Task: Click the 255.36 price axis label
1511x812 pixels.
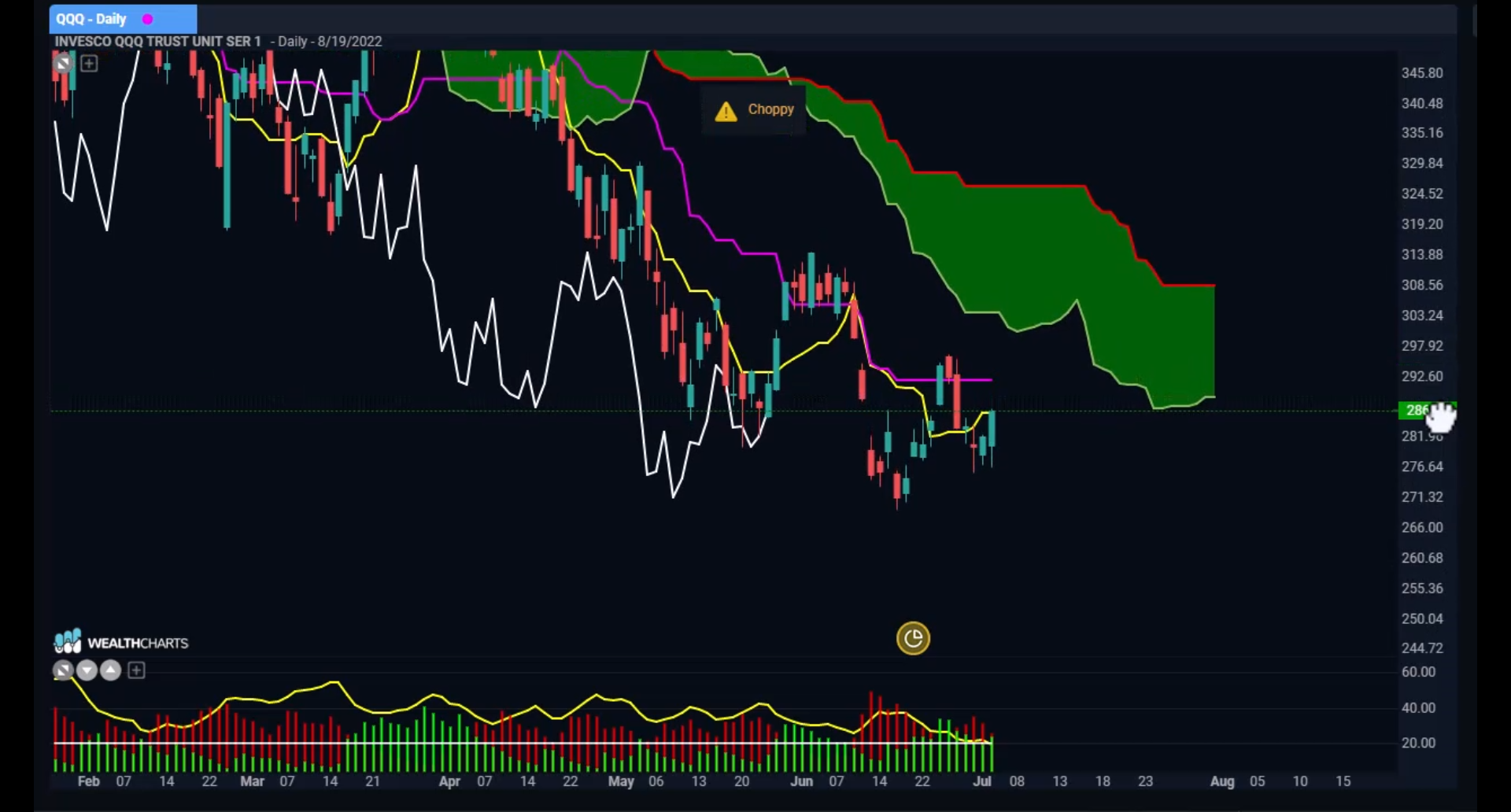Action: 1422,588
